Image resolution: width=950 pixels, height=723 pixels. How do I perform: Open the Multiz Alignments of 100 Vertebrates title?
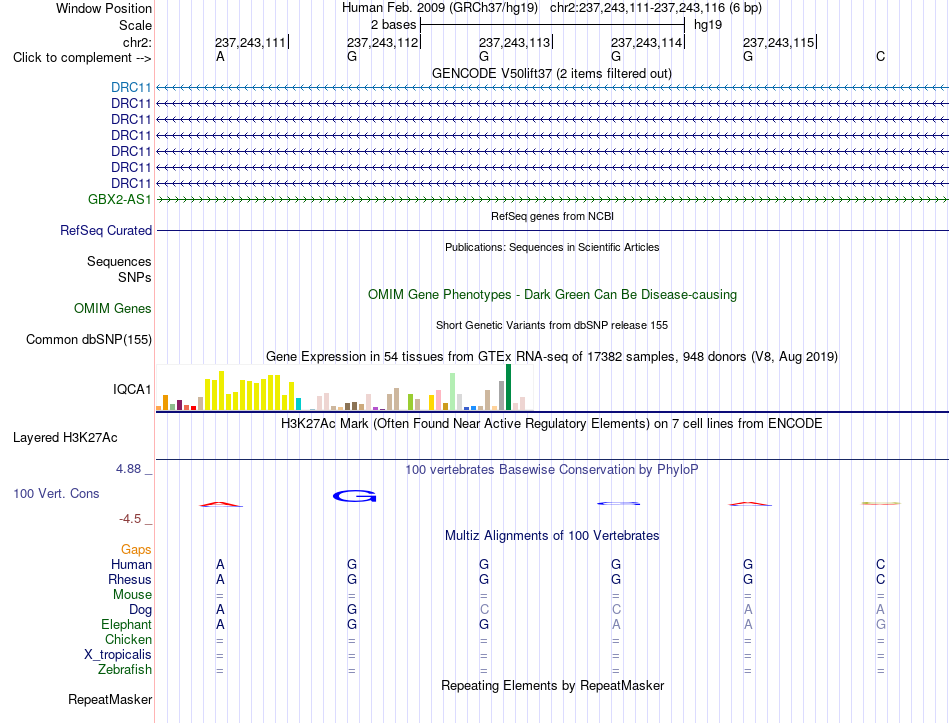pyautogui.click(x=552, y=536)
